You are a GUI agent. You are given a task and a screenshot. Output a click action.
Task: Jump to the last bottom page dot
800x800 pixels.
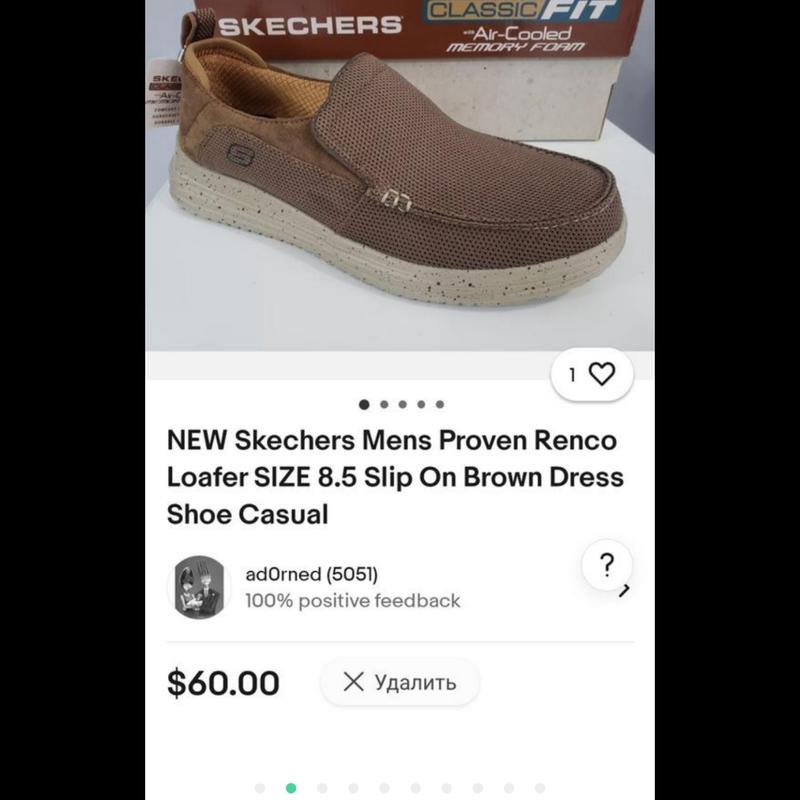[x=540, y=788]
